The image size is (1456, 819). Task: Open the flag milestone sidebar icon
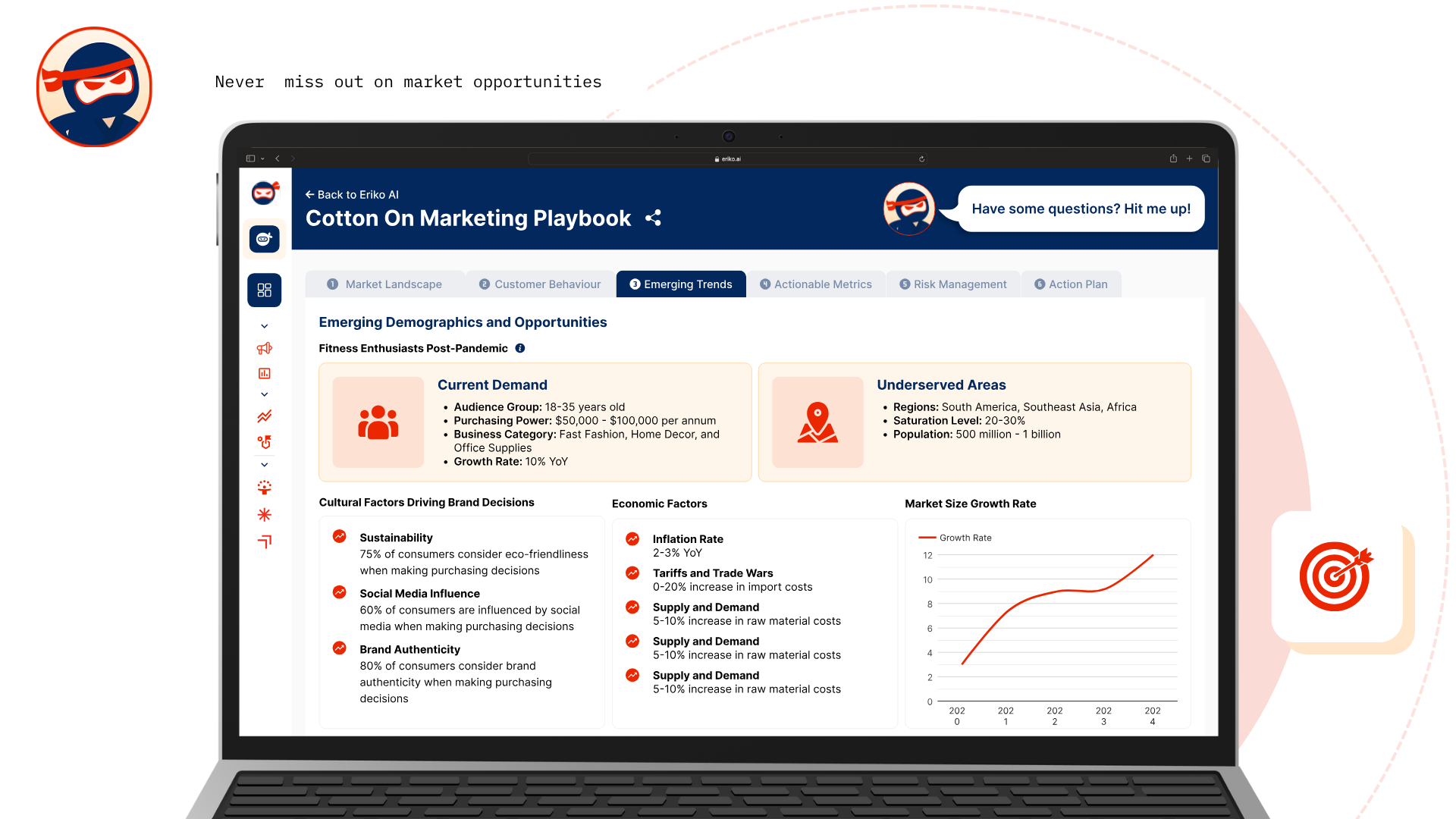[265, 441]
